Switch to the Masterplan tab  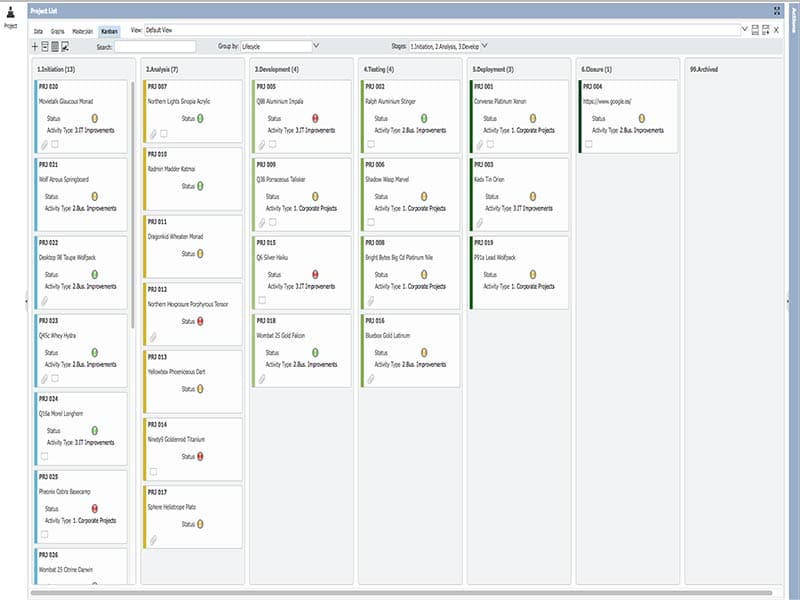[x=82, y=31]
